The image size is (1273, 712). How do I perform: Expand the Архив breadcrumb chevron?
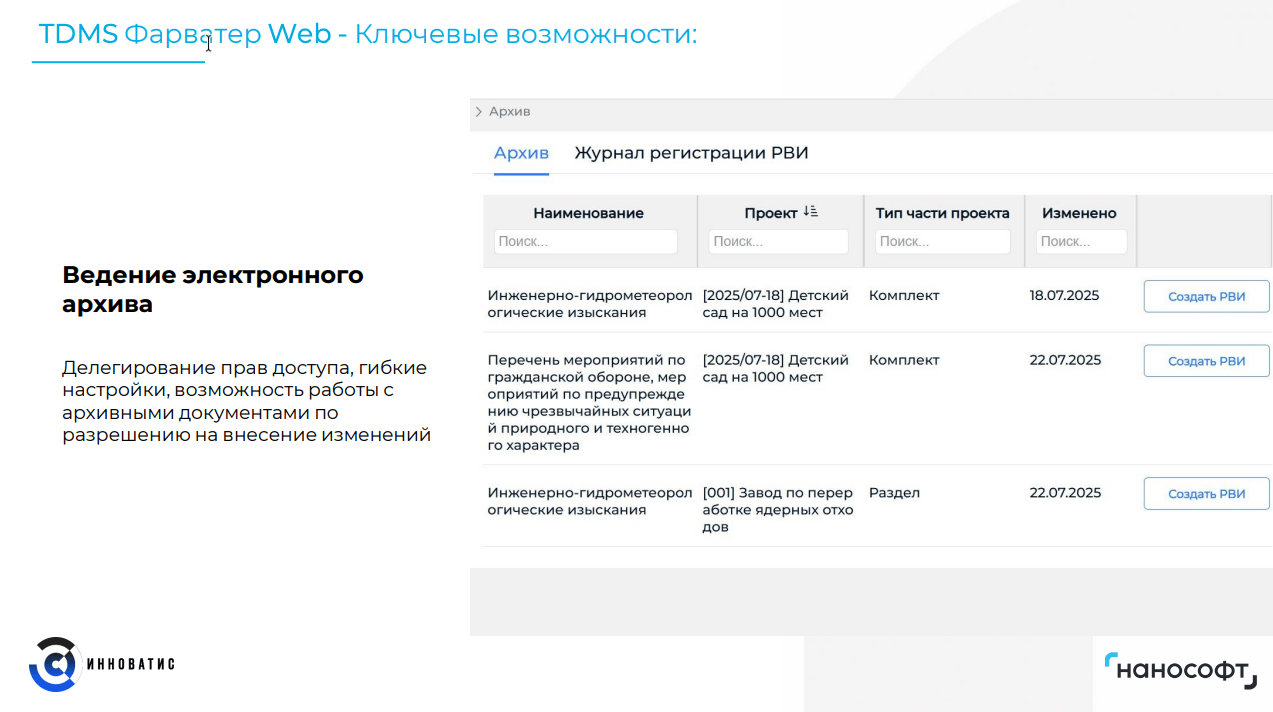pos(479,112)
